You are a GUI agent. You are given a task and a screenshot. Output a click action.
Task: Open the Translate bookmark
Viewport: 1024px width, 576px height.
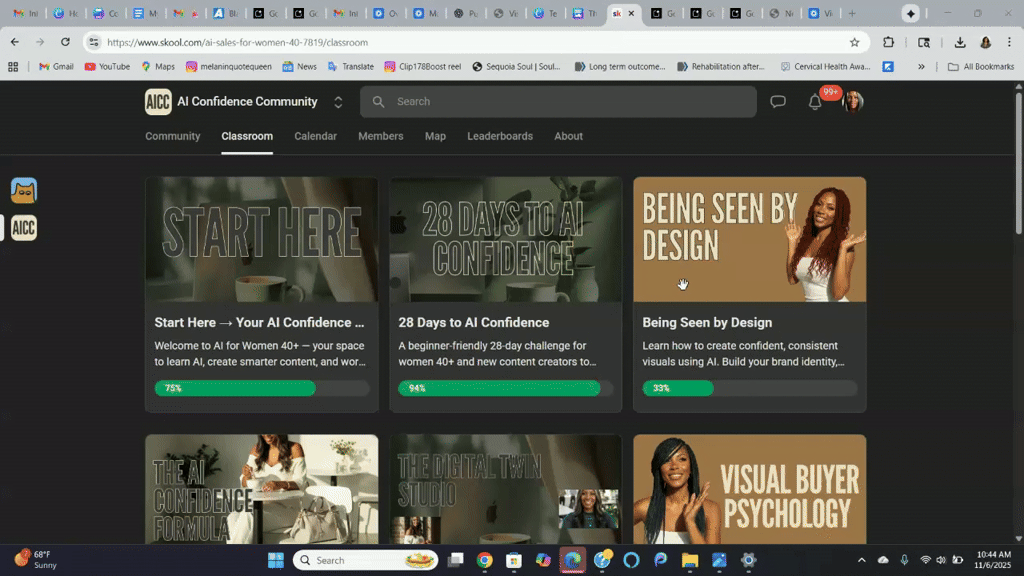click(351, 67)
